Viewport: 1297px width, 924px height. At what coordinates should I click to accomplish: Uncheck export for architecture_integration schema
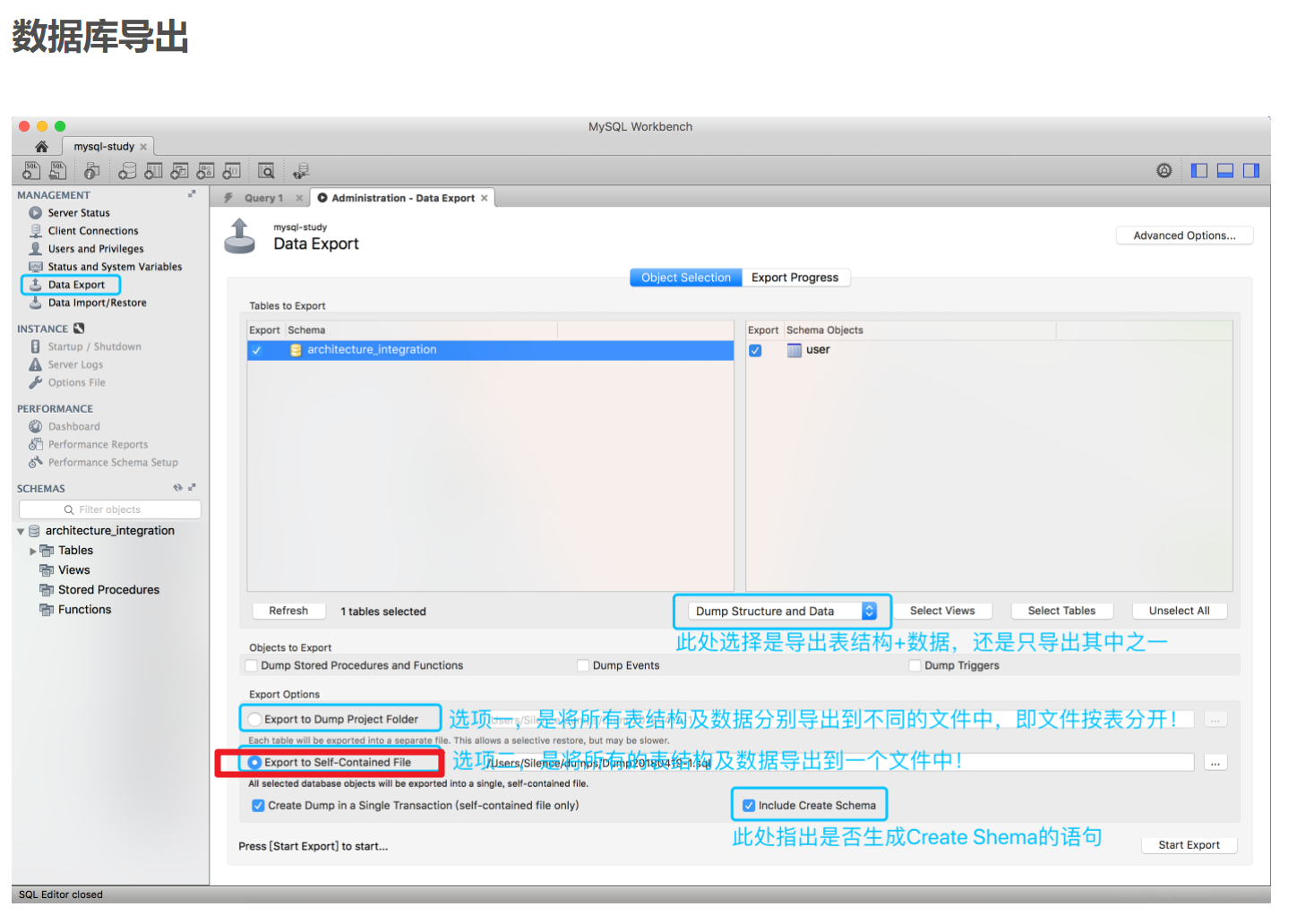257,350
